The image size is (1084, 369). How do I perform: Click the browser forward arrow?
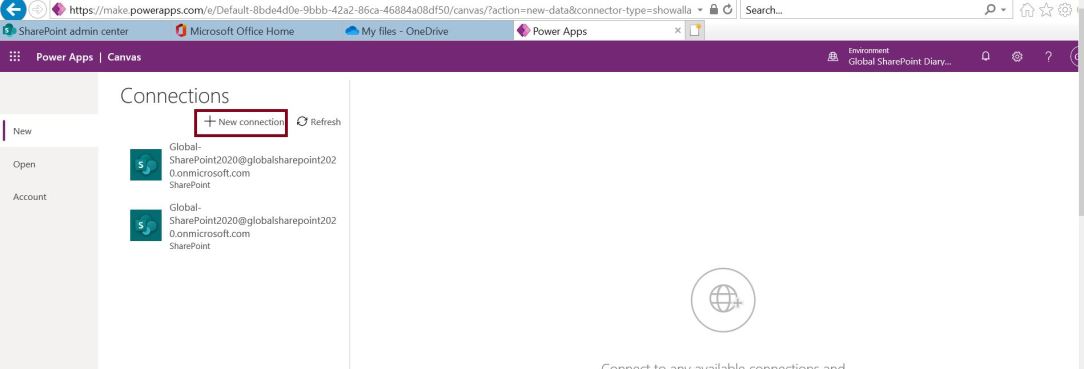point(38,10)
